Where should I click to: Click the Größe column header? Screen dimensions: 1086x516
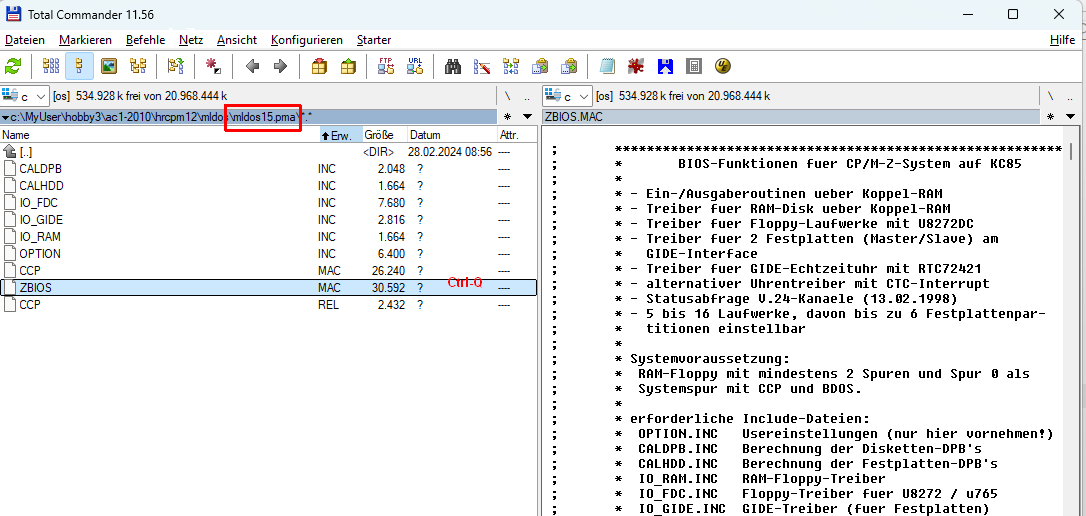[x=378, y=135]
